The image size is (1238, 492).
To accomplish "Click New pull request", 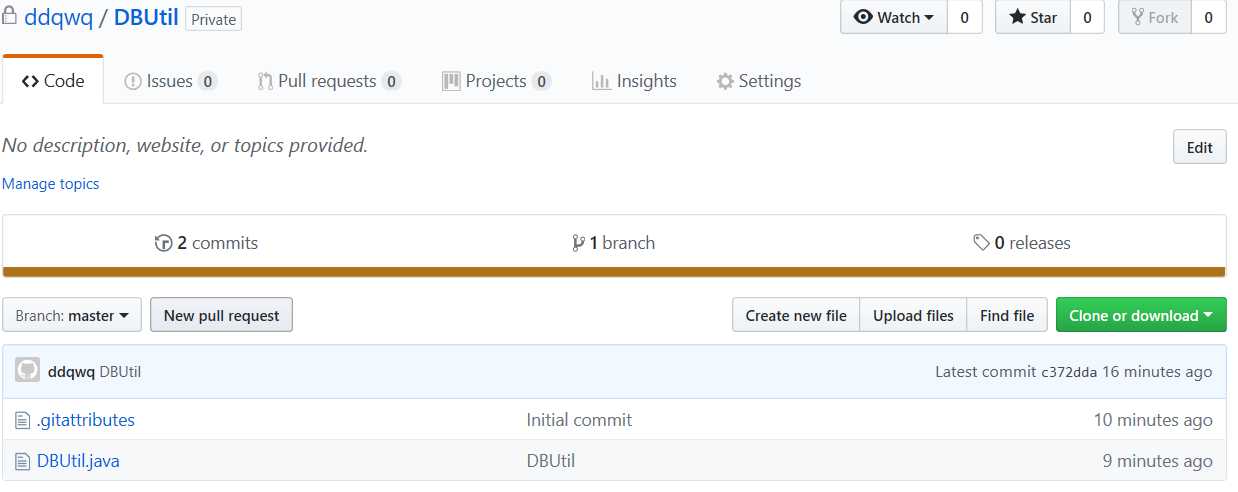I will coord(221,315).
